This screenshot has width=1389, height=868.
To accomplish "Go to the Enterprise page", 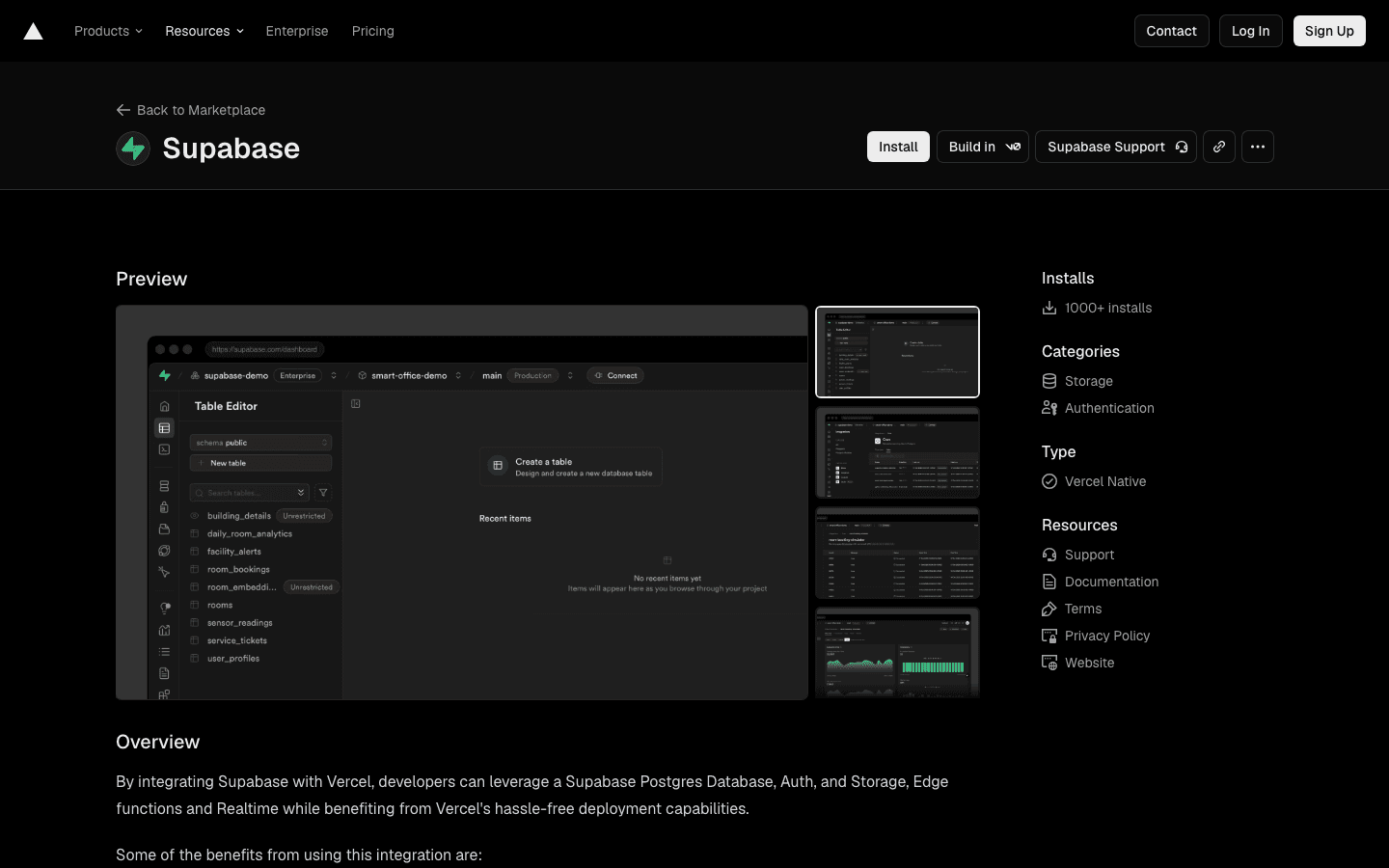I will (297, 31).
